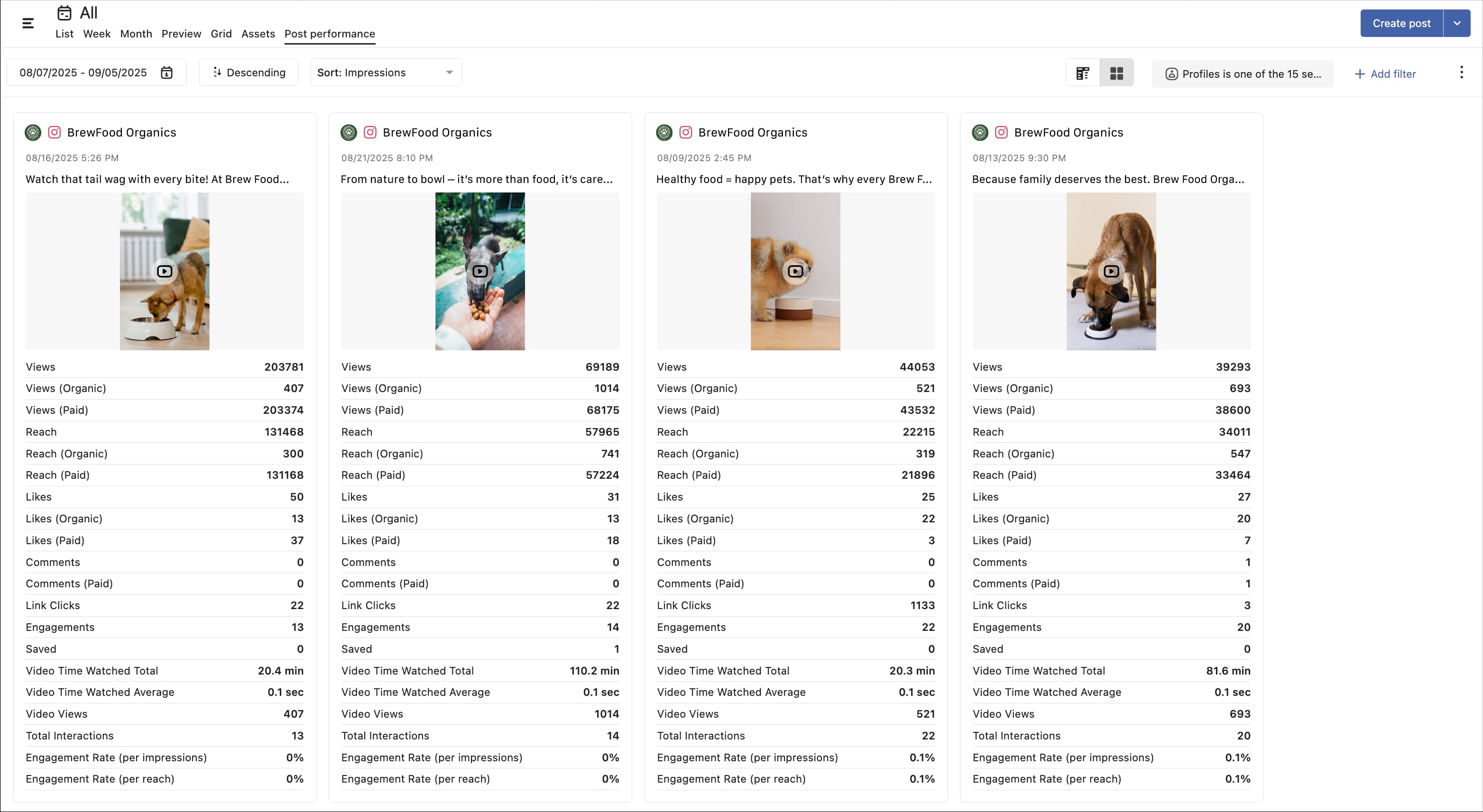Play video on tail wag post
Screen dimensions: 1483x812
165,271
